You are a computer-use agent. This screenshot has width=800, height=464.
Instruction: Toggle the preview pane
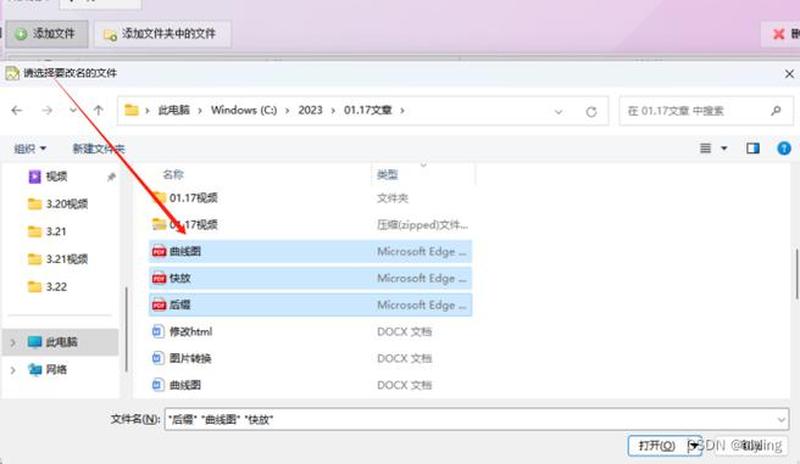tap(753, 149)
